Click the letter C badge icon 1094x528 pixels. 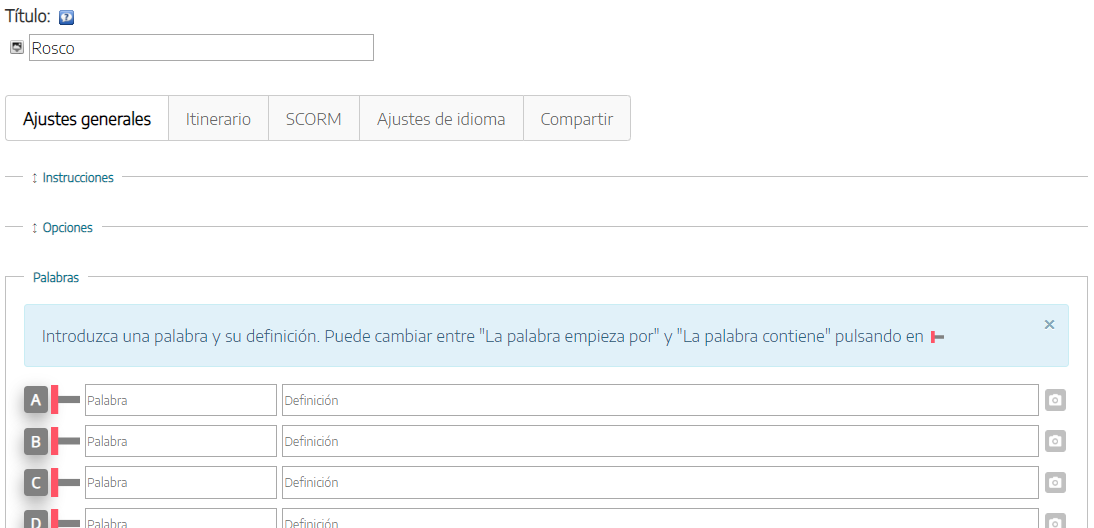[x=36, y=483]
